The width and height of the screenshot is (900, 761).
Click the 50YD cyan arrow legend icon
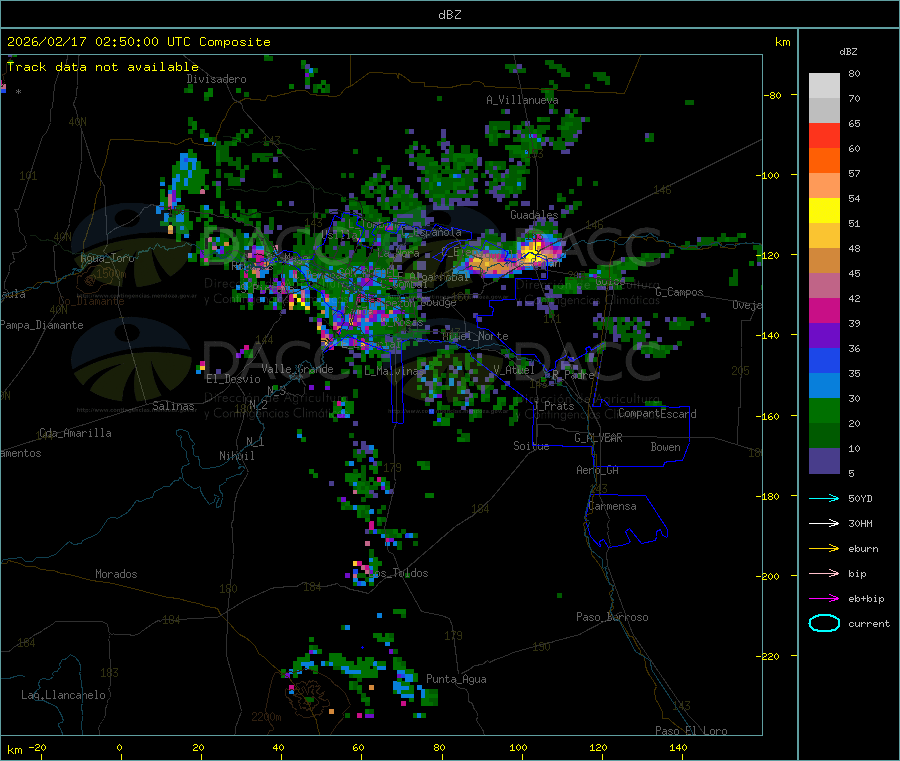824,498
